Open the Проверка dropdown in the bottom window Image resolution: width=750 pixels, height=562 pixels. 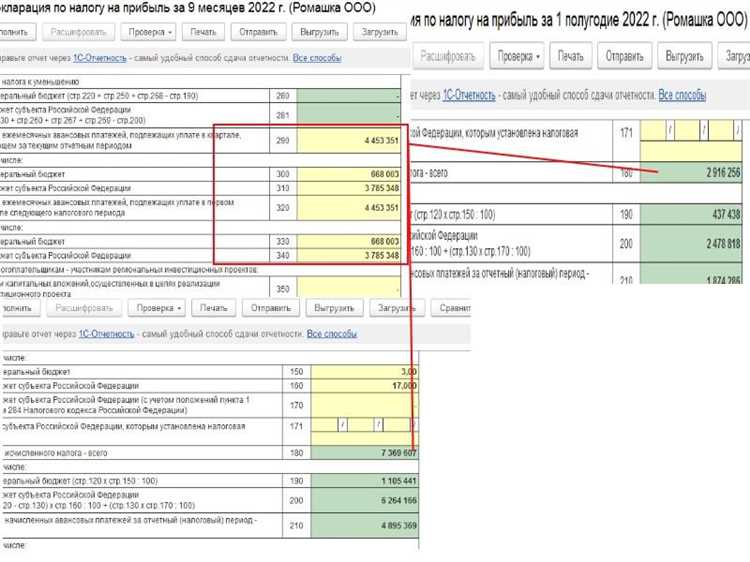click(x=156, y=308)
